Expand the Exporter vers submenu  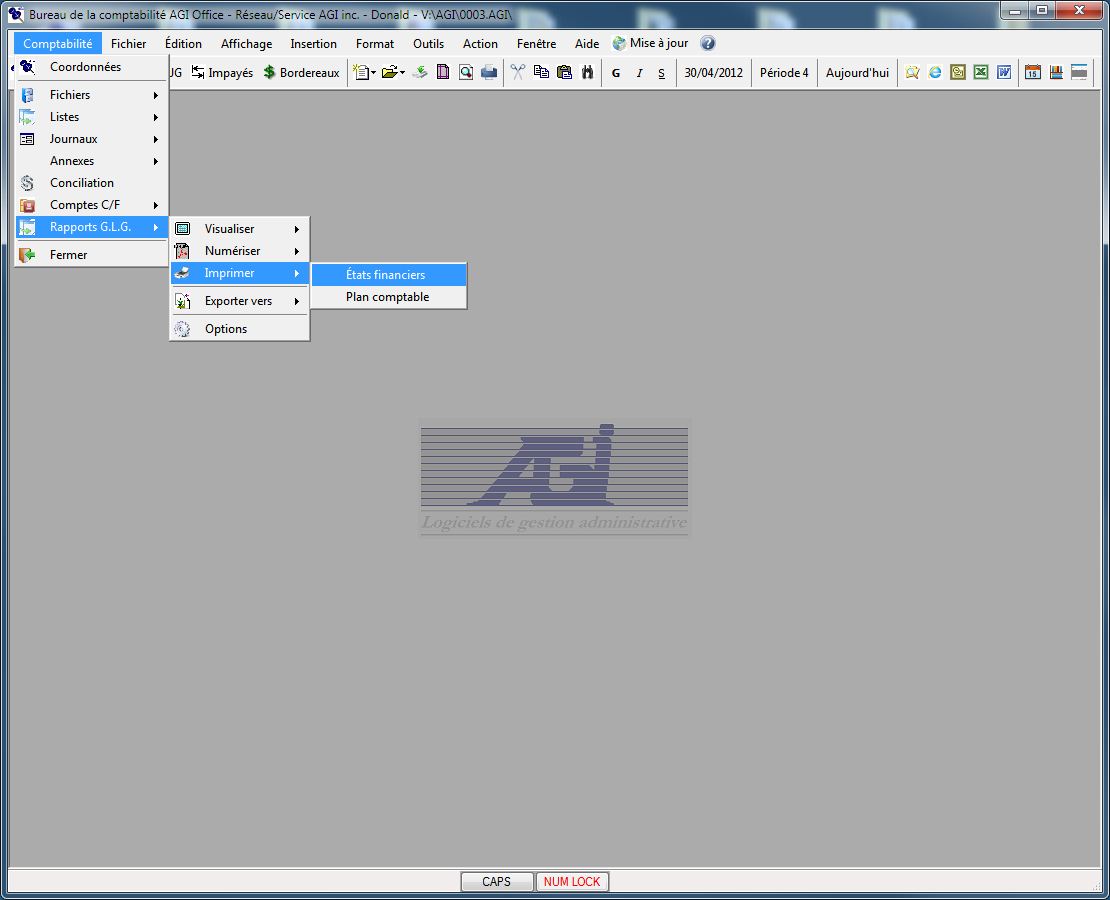pyautogui.click(x=239, y=301)
